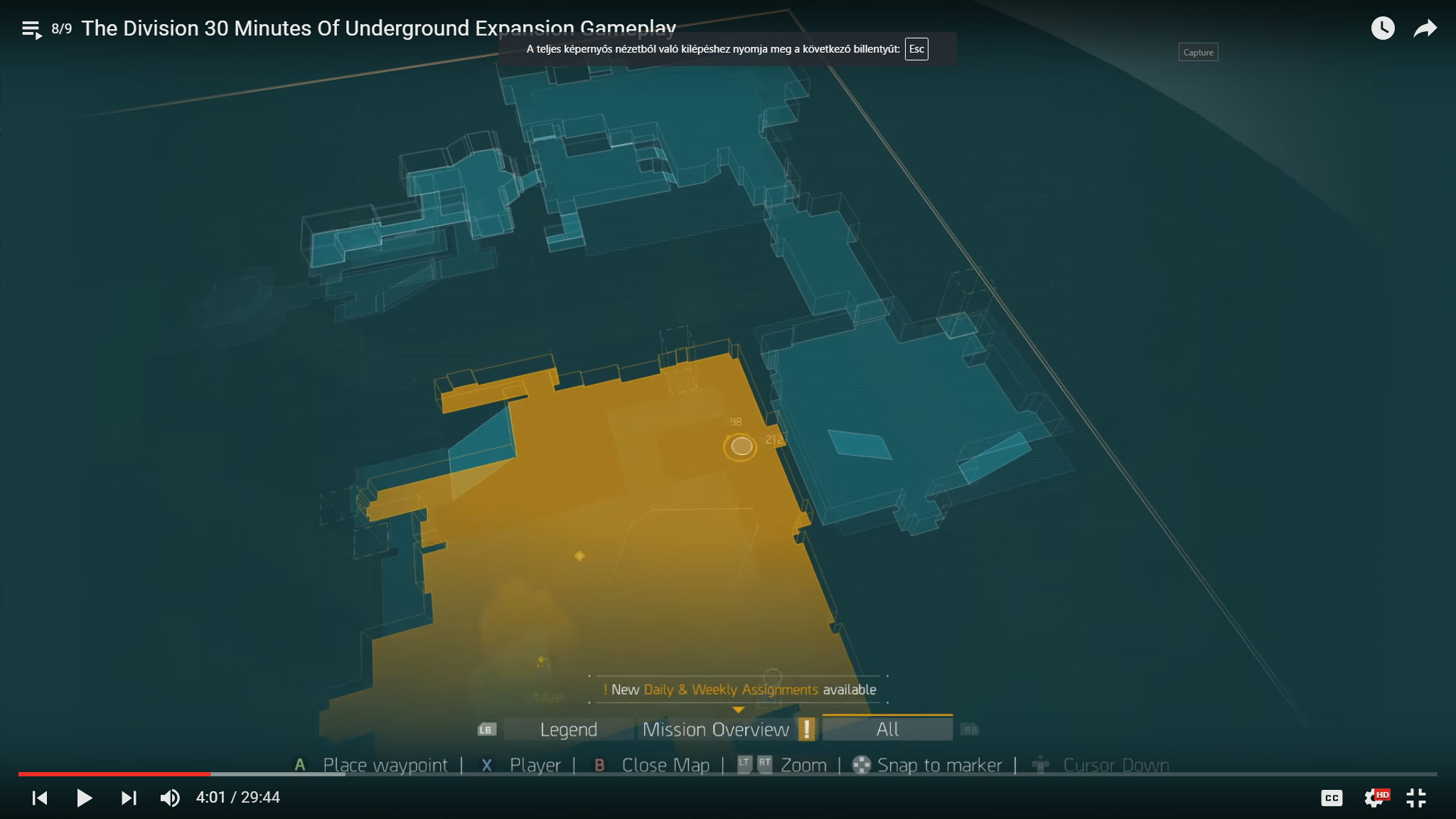Viewport: 1456px width, 819px height.
Task: Click the blue X button icon
Action: tap(487, 765)
